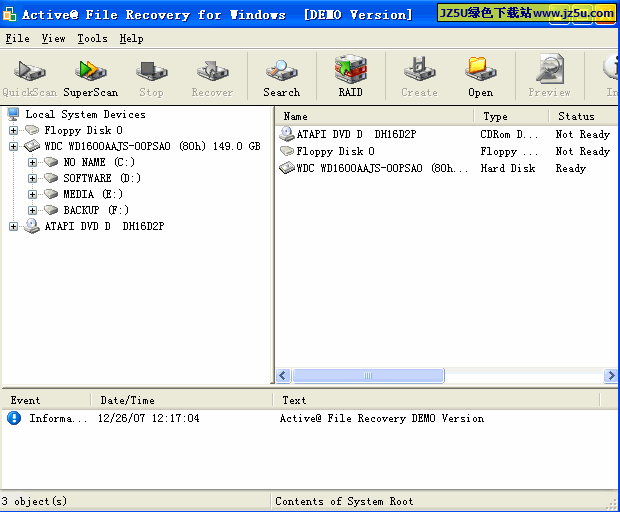Open the Help menu
The width and height of the screenshot is (620, 512).
132,39
